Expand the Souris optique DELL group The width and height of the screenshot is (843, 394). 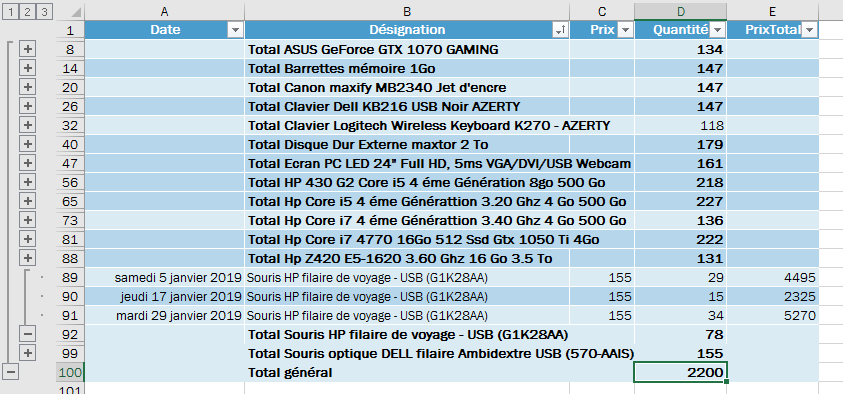(x=27, y=353)
